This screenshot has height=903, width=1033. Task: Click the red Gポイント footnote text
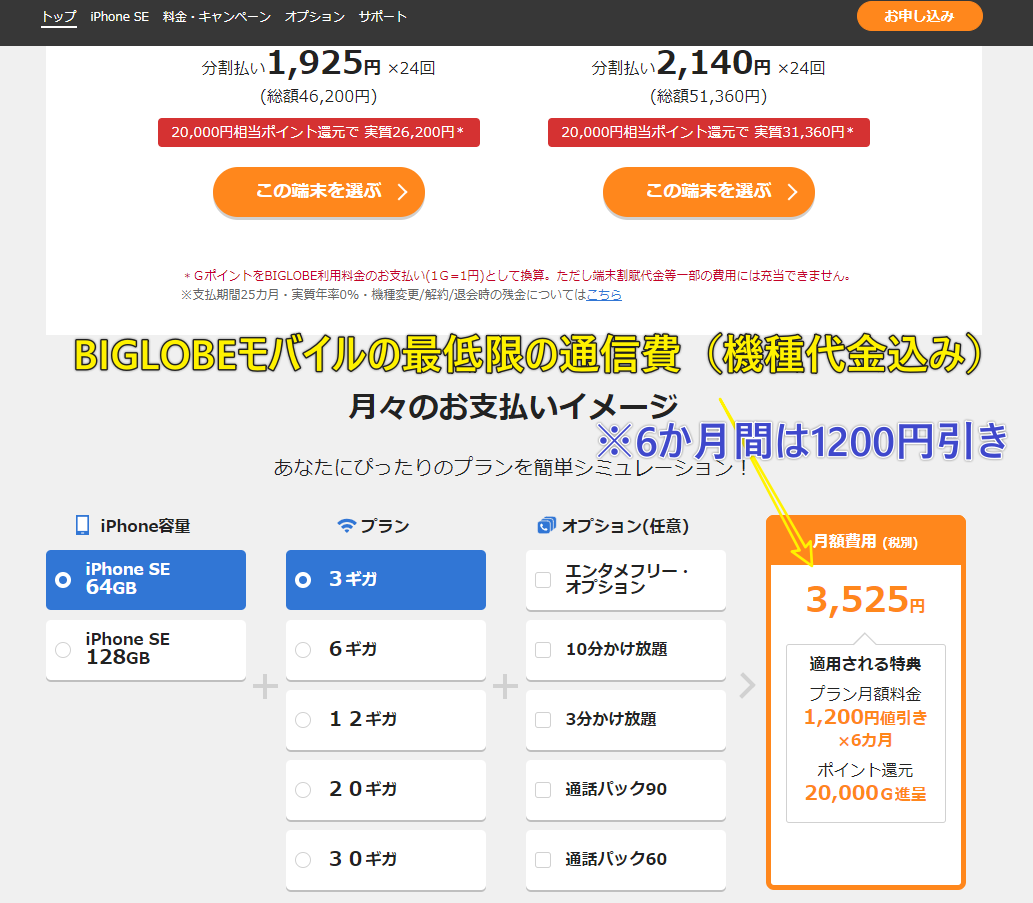(x=516, y=275)
